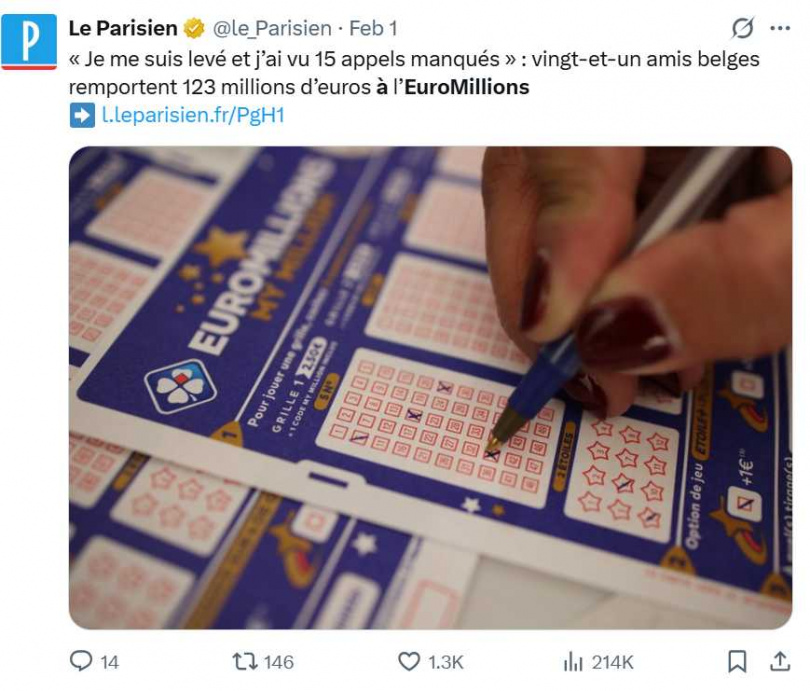
Task: Open the view analytics bar-chart icon
Action: coord(573,661)
